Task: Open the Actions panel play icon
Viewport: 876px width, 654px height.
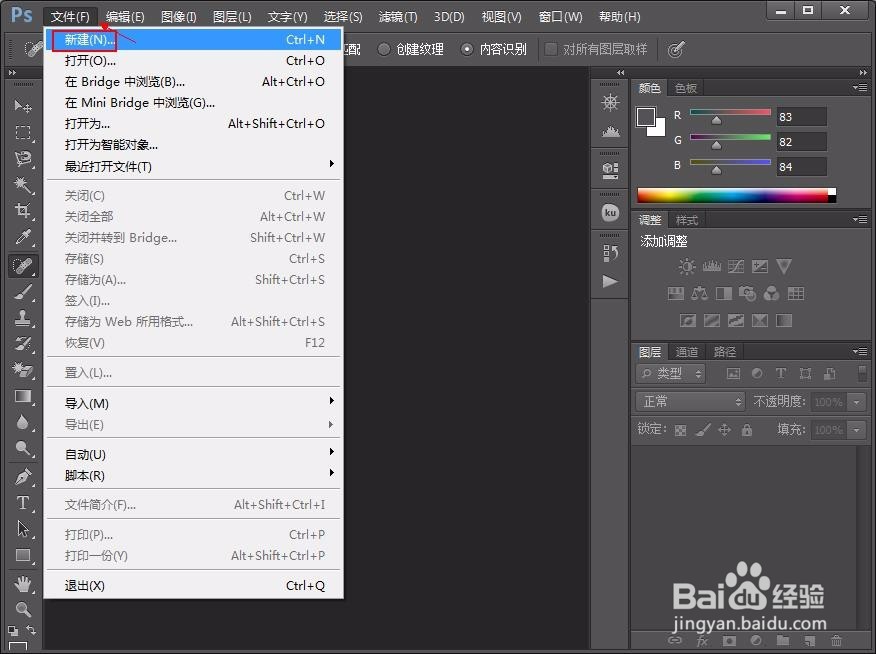Action: 610,281
